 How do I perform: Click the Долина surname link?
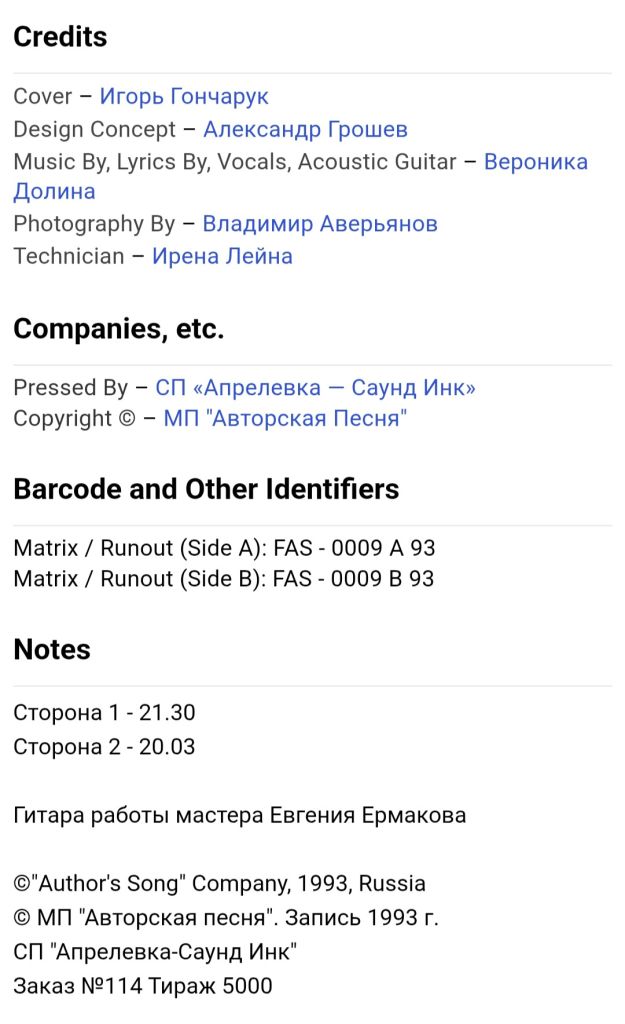pos(54,191)
